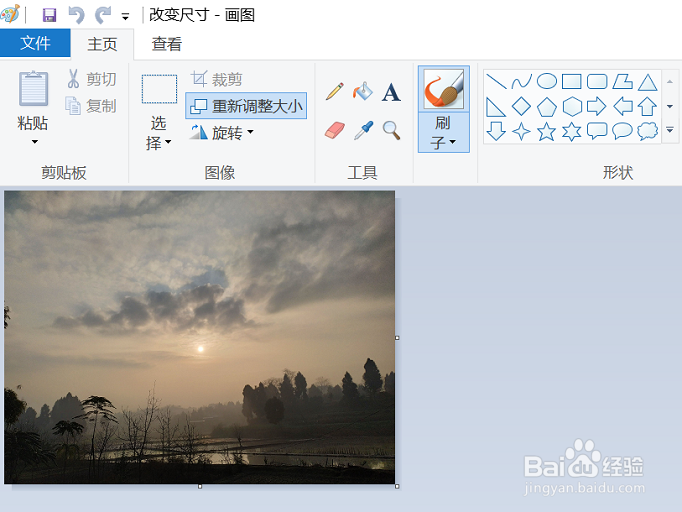Move the shapes gallery down one row
Screen dimensions: 682x512
point(670,106)
